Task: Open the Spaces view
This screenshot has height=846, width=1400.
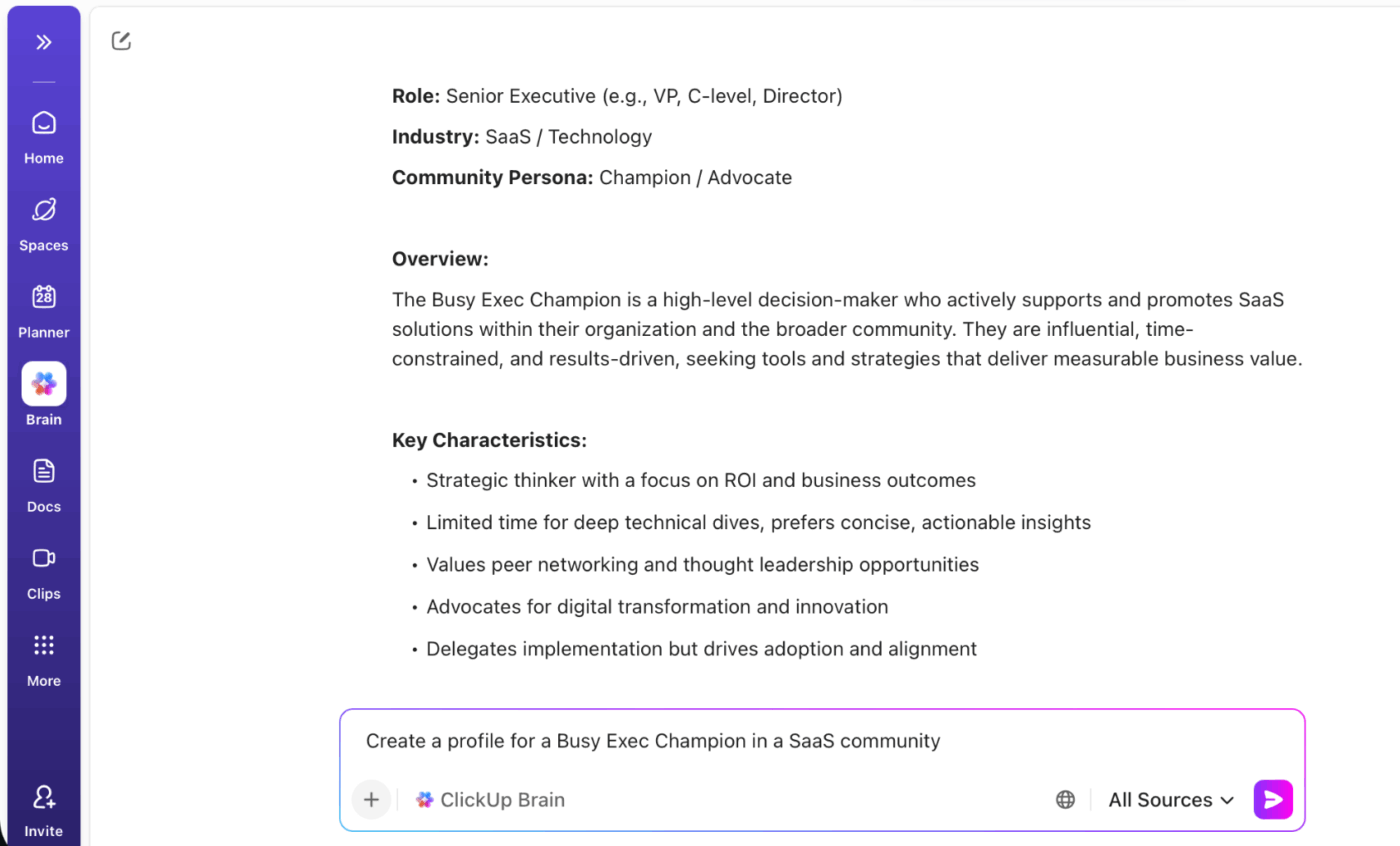Action: coord(43,222)
